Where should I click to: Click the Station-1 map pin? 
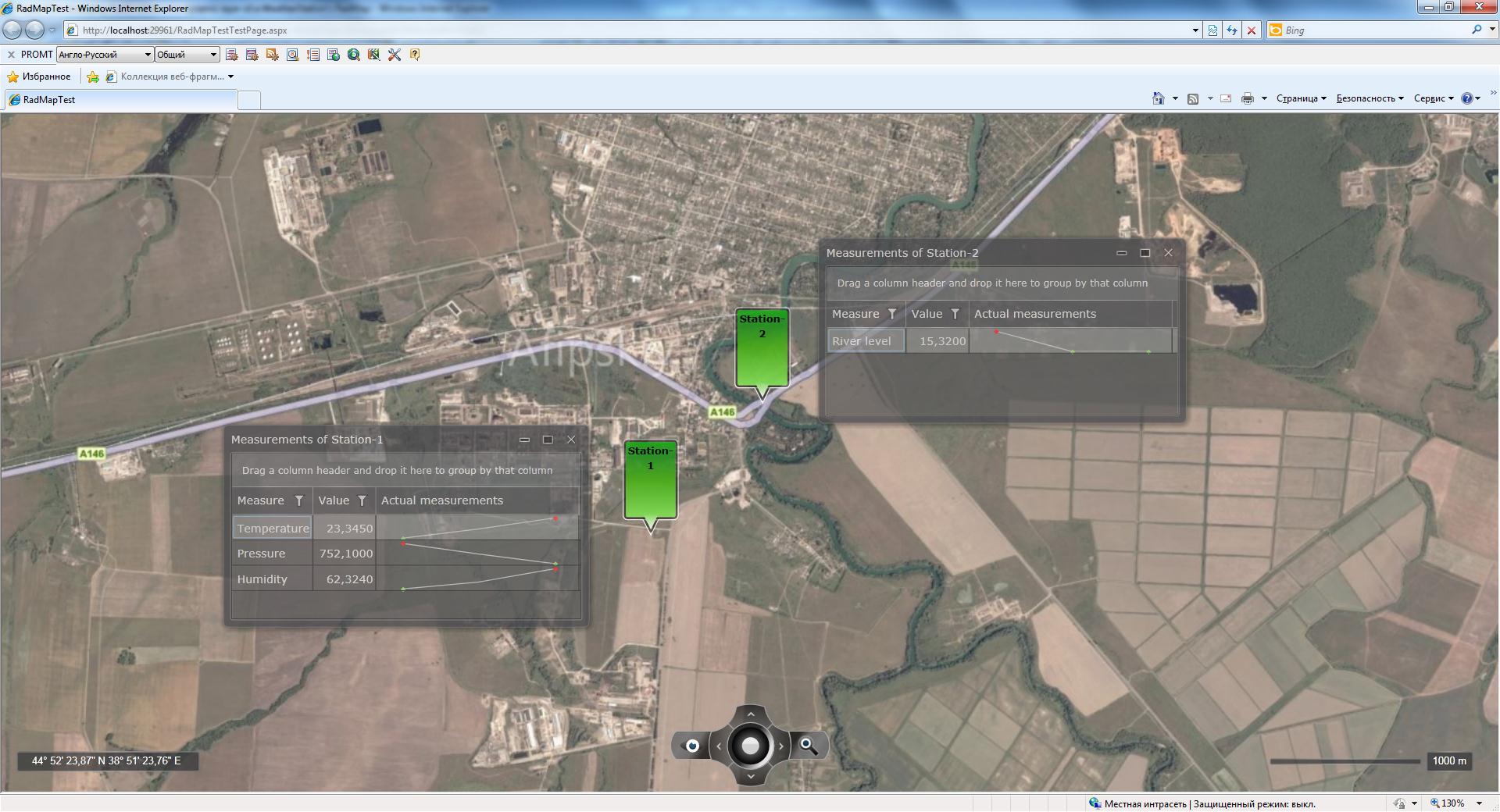650,486
